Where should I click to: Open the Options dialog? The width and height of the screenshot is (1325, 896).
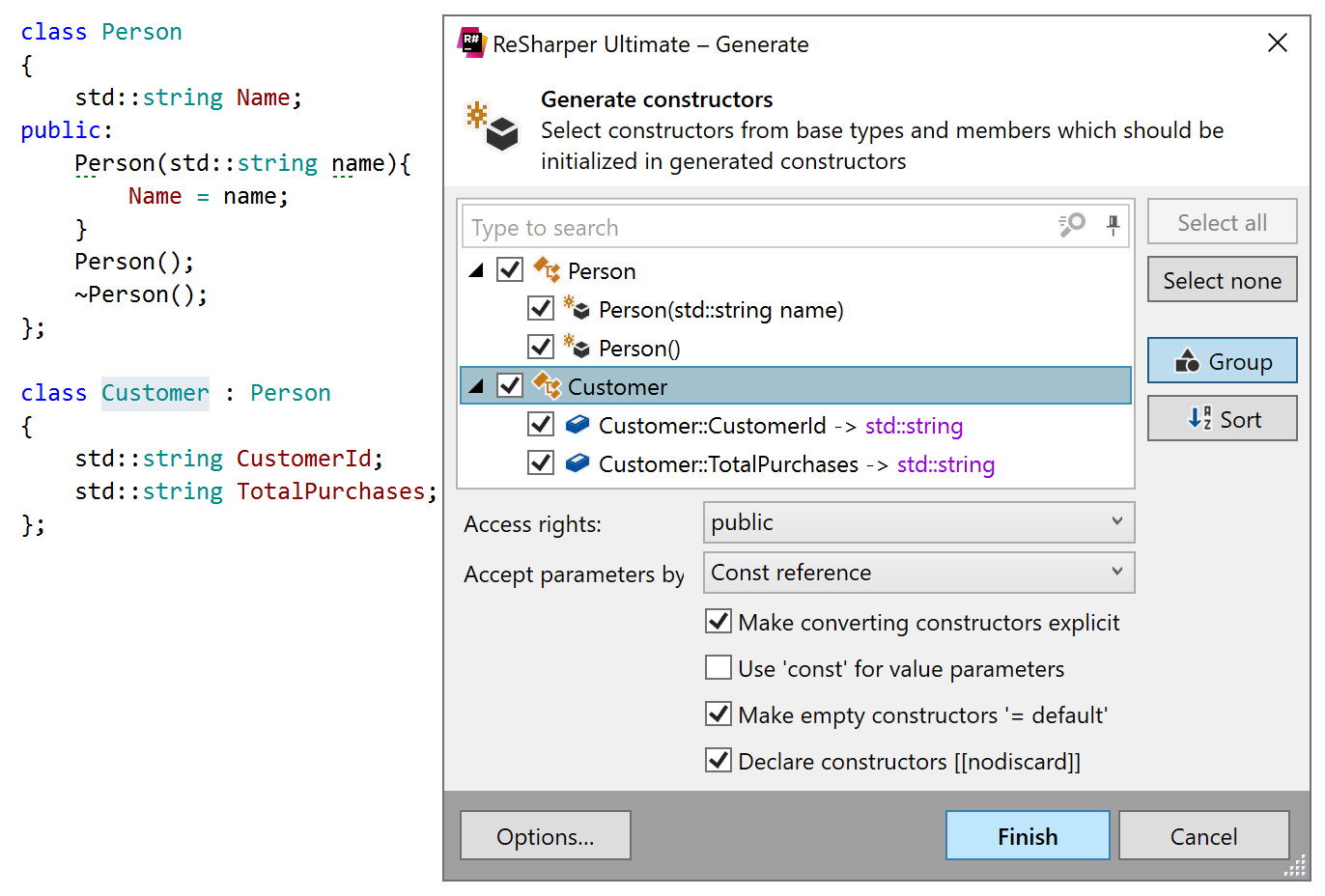(x=546, y=836)
